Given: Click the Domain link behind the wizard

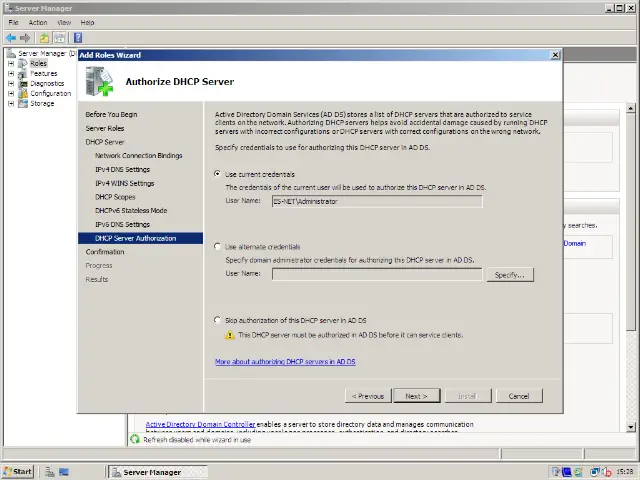Looking at the screenshot, I should [x=575, y=243].
